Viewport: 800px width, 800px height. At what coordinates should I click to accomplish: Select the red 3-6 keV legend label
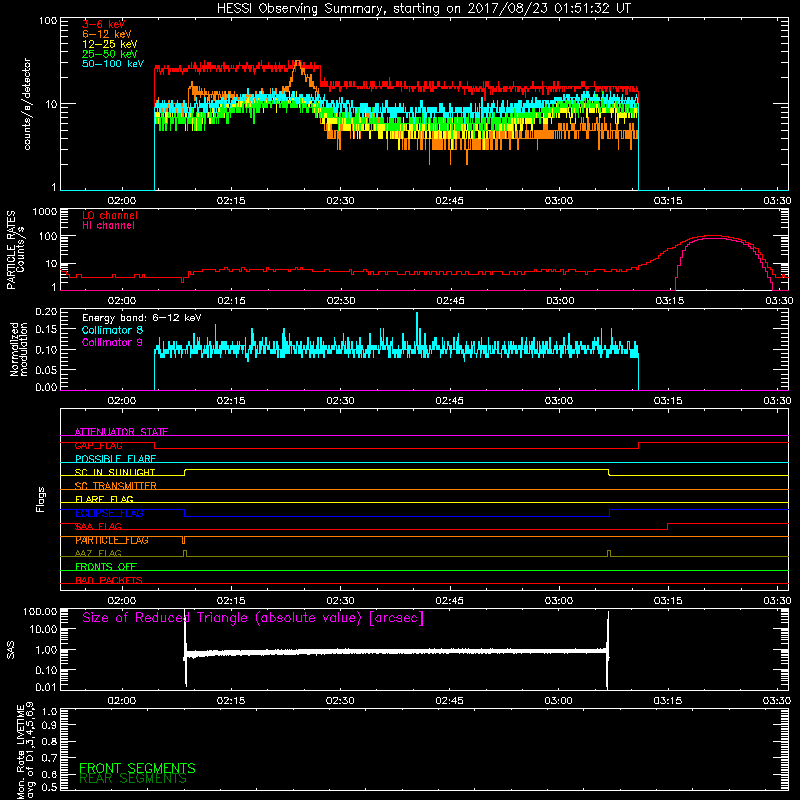tap(104, 24)
